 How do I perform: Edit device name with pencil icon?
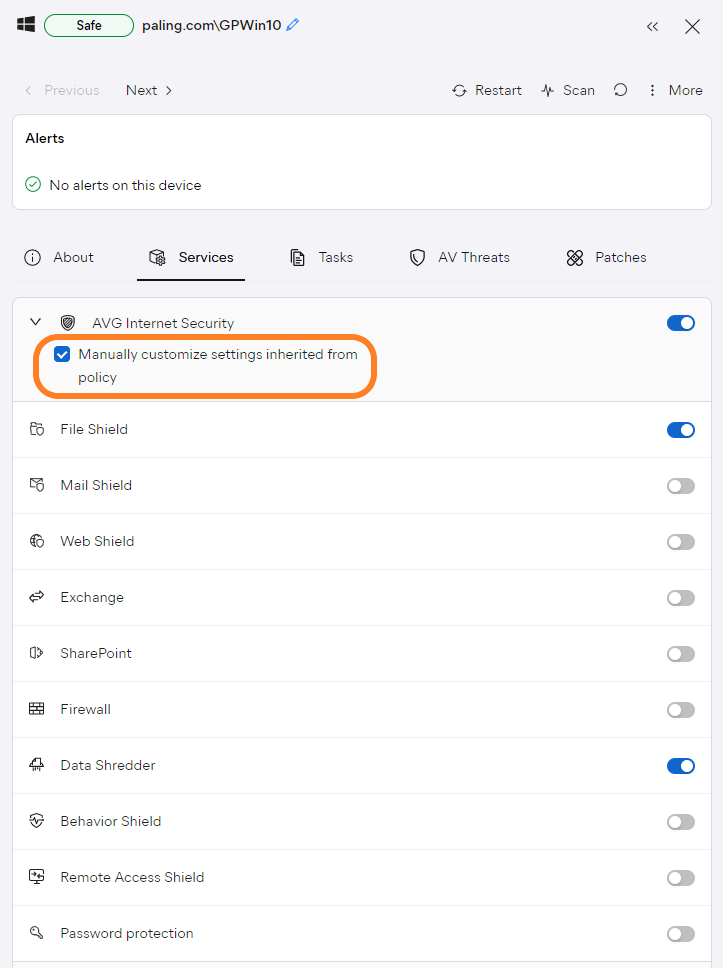pos(293,25)
